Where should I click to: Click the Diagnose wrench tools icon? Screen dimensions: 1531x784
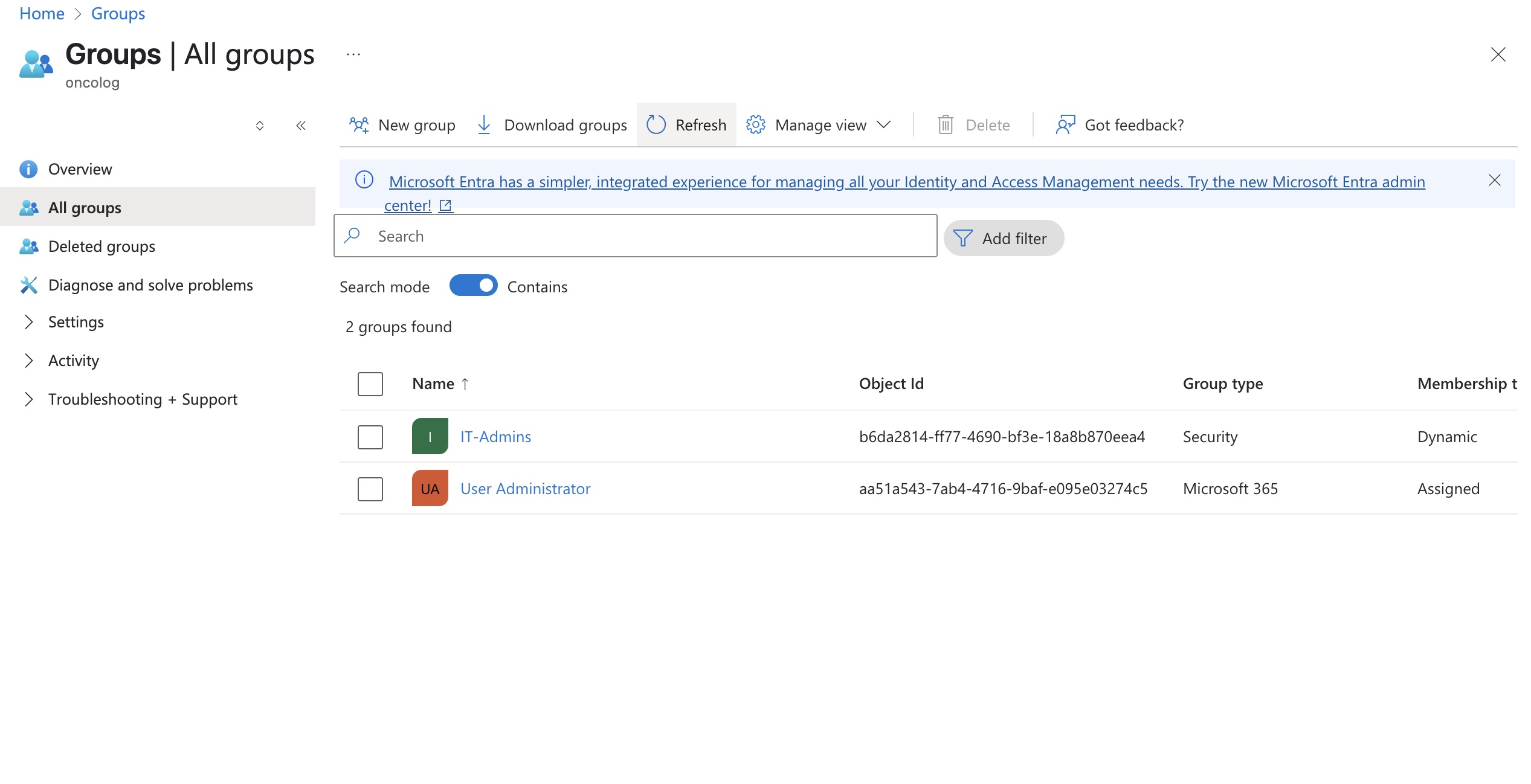28,285
